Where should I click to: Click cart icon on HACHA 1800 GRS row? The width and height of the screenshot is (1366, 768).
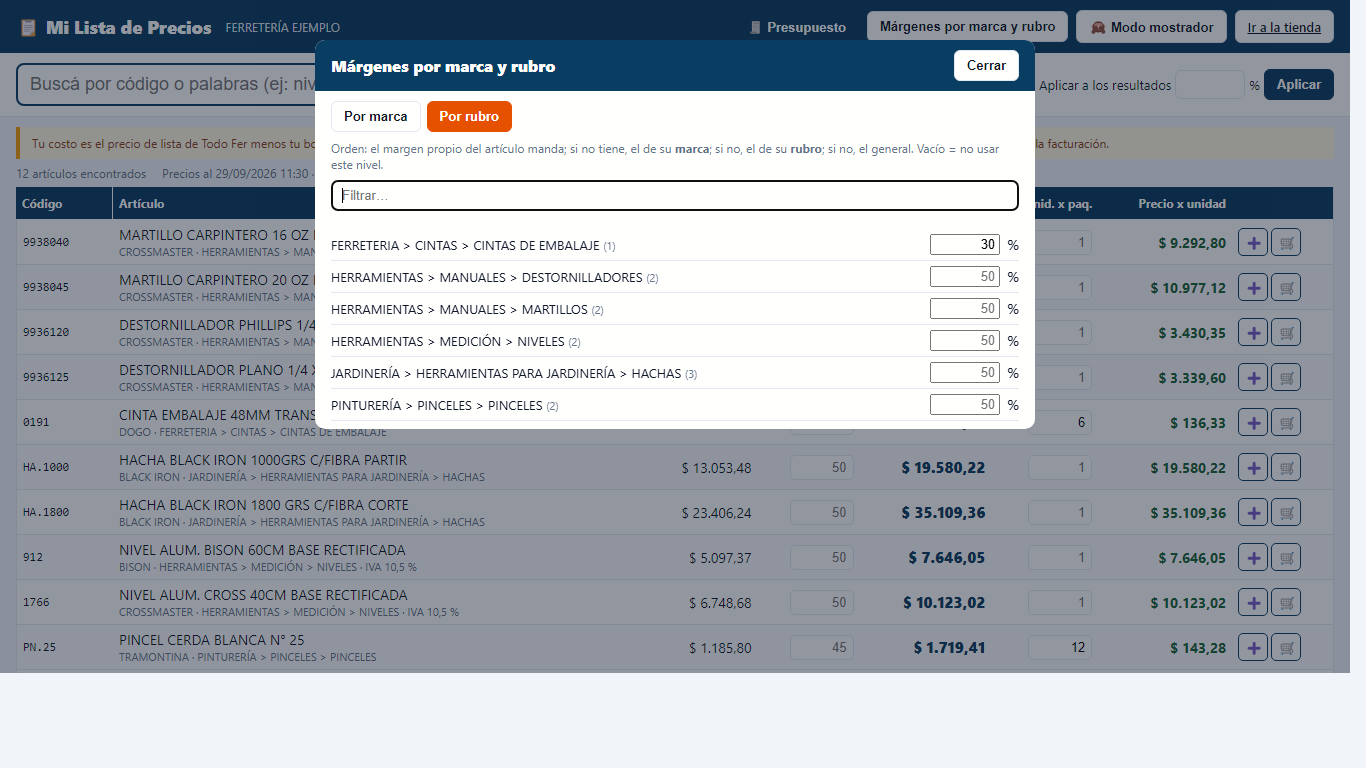point(1286,512)
